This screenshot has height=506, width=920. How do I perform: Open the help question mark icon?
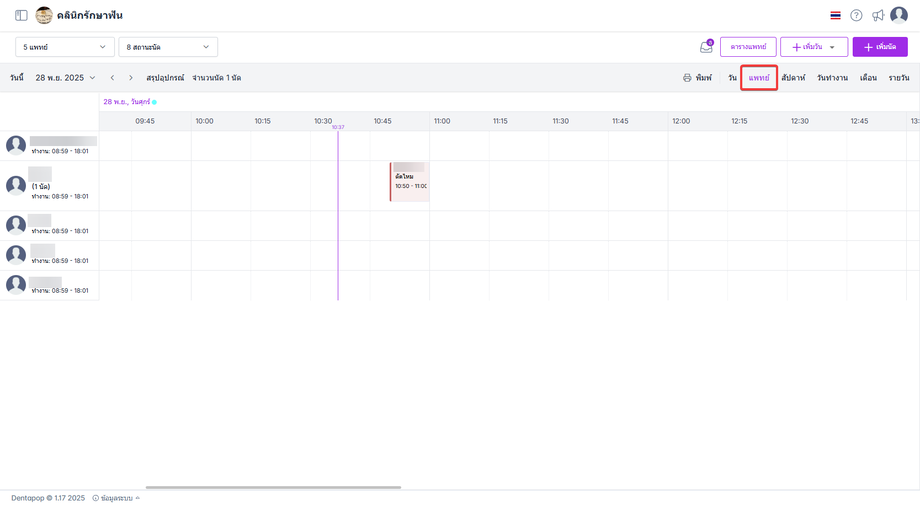856,15
